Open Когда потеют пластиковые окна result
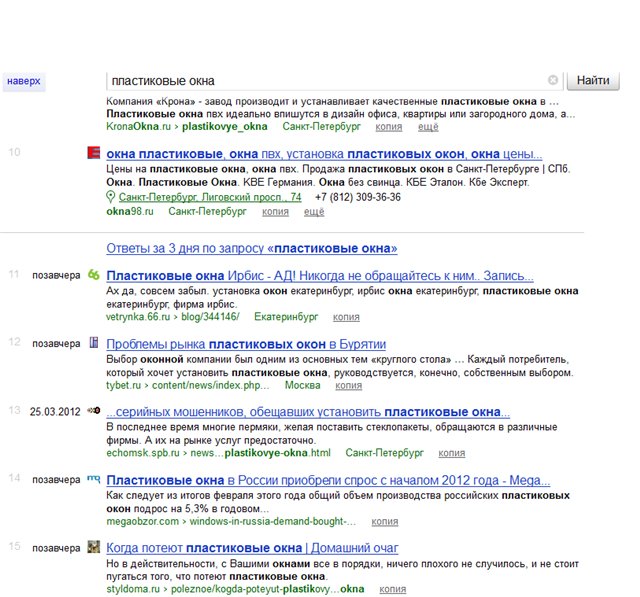Screen dimensions: 640x597 click(x=252, y=548)
